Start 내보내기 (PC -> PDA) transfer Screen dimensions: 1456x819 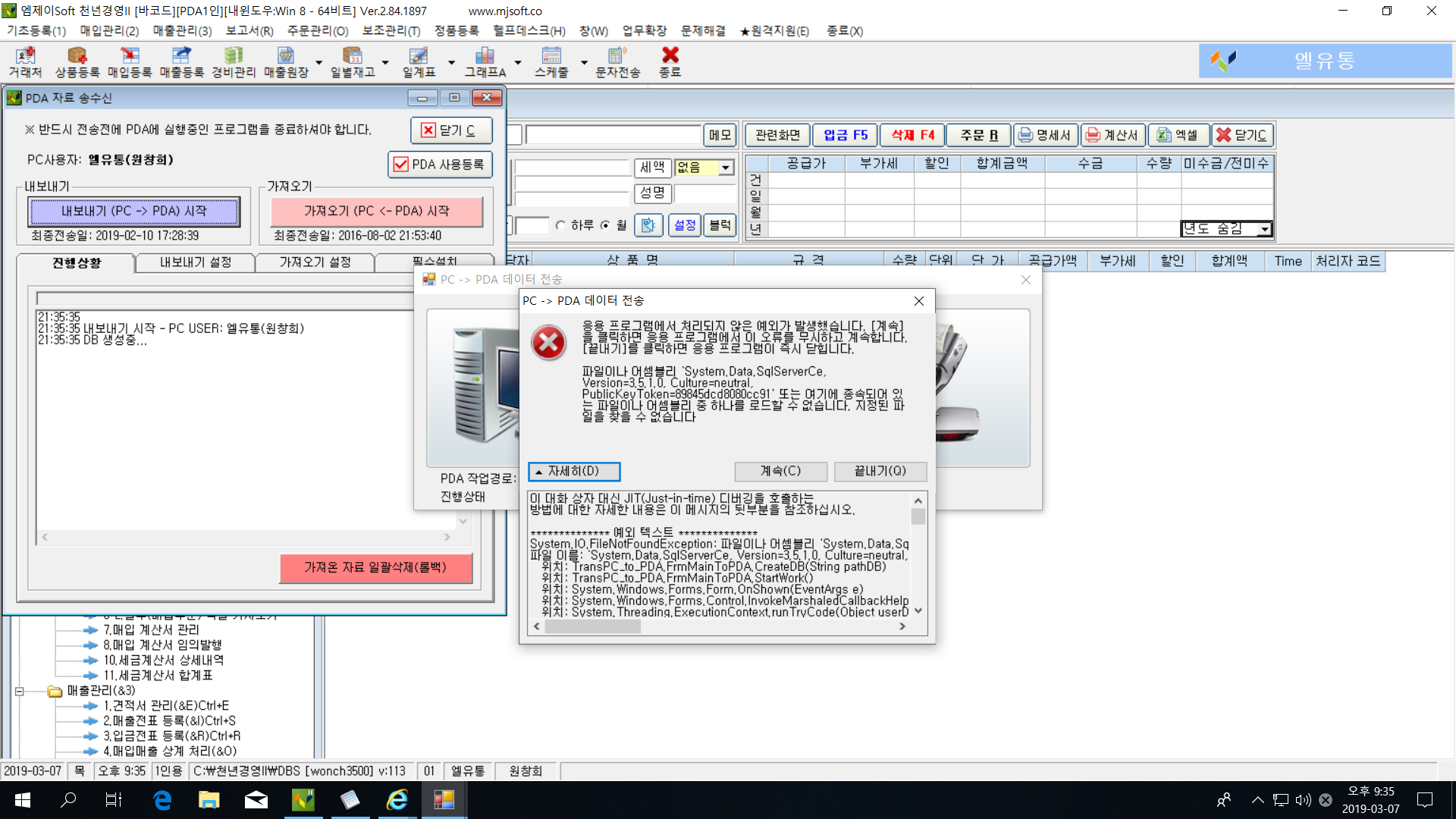point(134,212)
